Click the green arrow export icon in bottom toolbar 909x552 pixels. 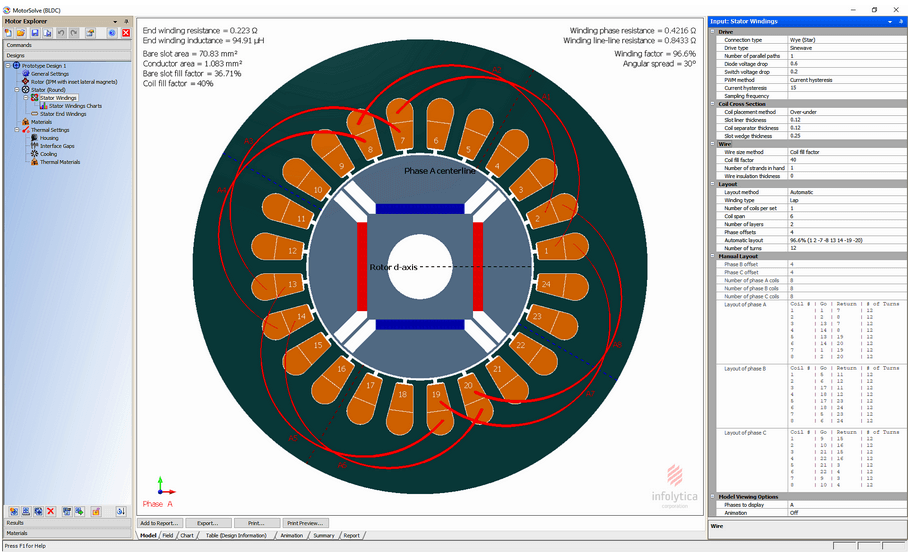click(79, 511)
